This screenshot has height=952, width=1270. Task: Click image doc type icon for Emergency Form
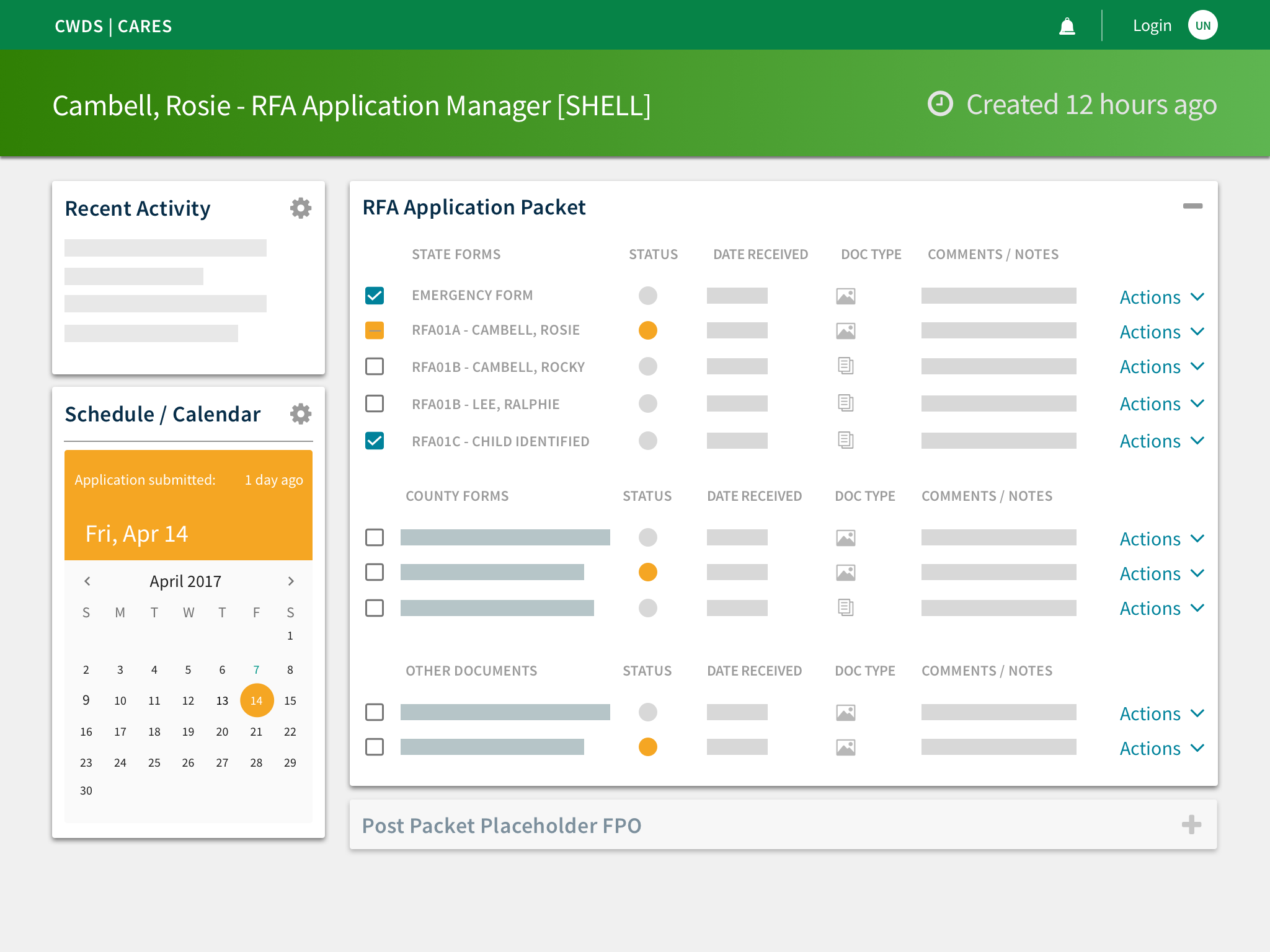(x=845, y=296)
